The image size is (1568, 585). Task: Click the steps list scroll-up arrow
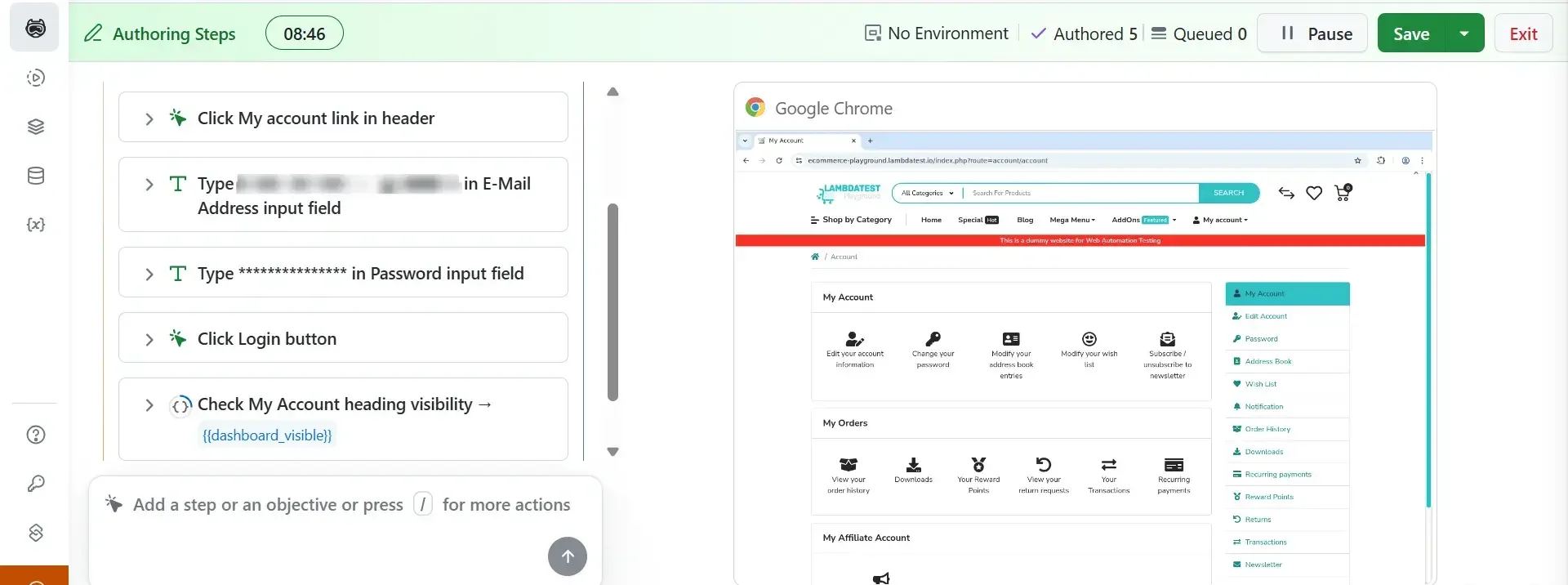(612, 92)
